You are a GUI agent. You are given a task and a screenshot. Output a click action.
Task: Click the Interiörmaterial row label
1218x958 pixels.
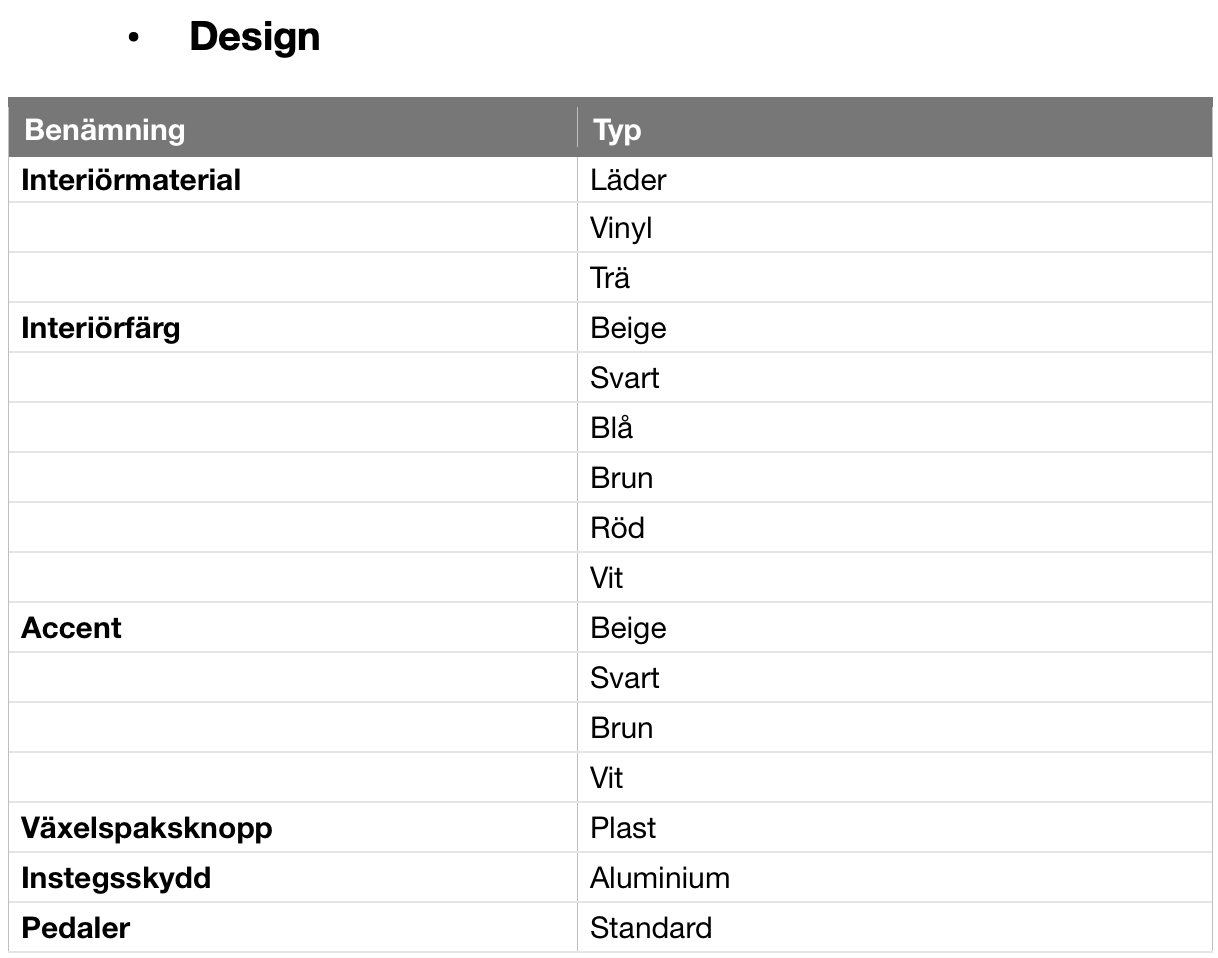pyautogui.click(x=131, y=180)
